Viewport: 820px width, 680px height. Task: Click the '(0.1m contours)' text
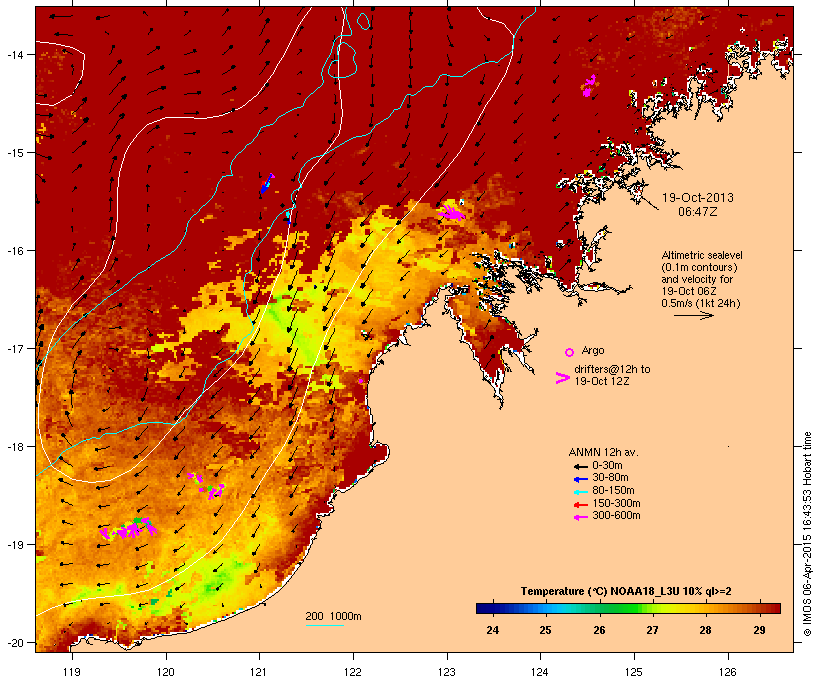pyautogui.click(x=699, y=267)
